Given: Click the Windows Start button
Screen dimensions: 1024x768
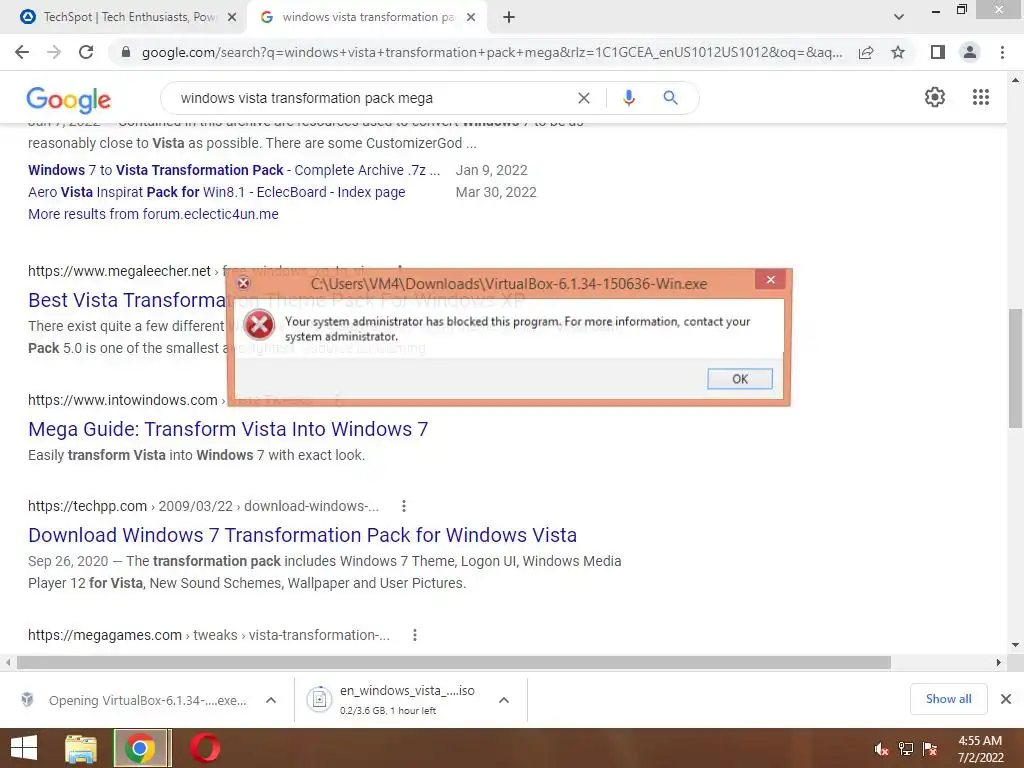Looking at the screenshot, I should tap(24, 748).
